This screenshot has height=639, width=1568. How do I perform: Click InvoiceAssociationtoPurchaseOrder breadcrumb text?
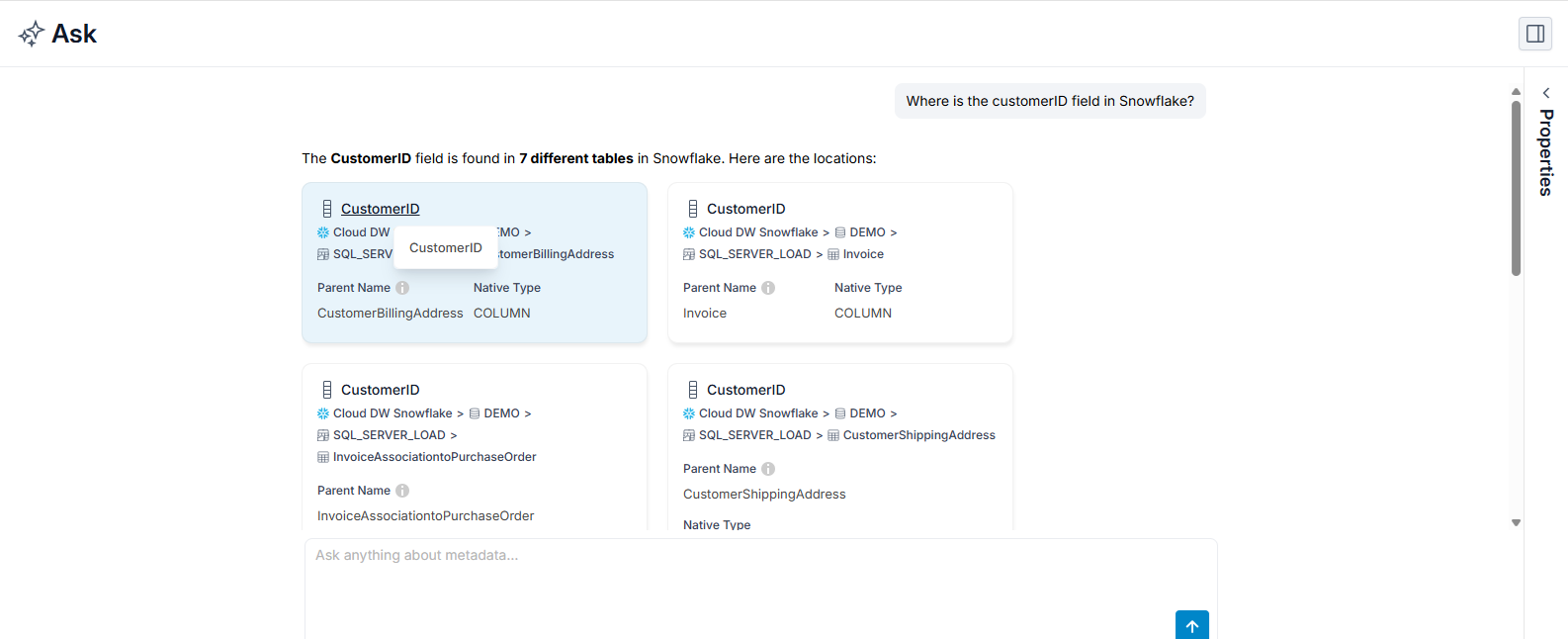click(x=435, y=457)
